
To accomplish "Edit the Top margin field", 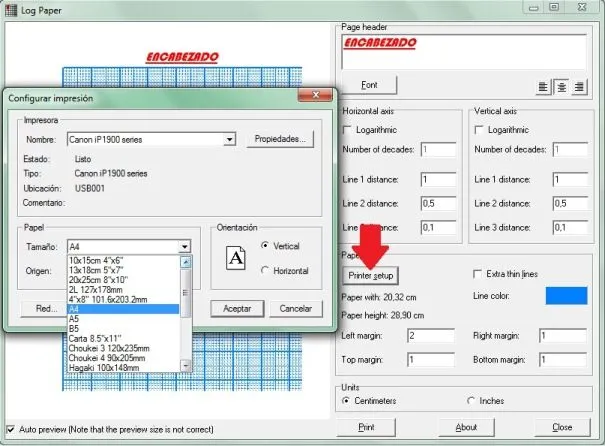I will click(431, 360).
